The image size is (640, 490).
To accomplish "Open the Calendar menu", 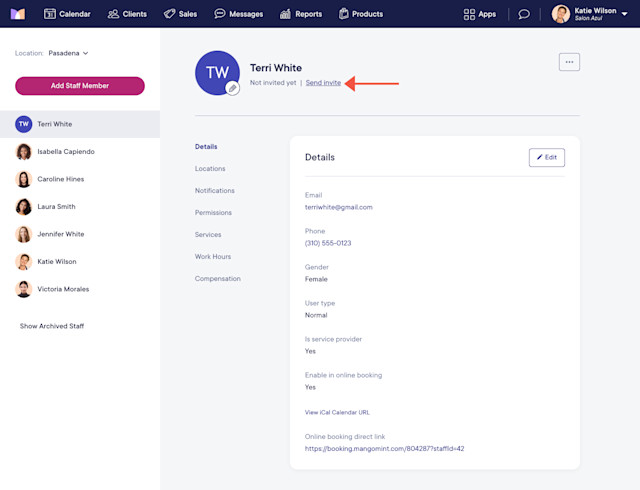I will 67,14.
